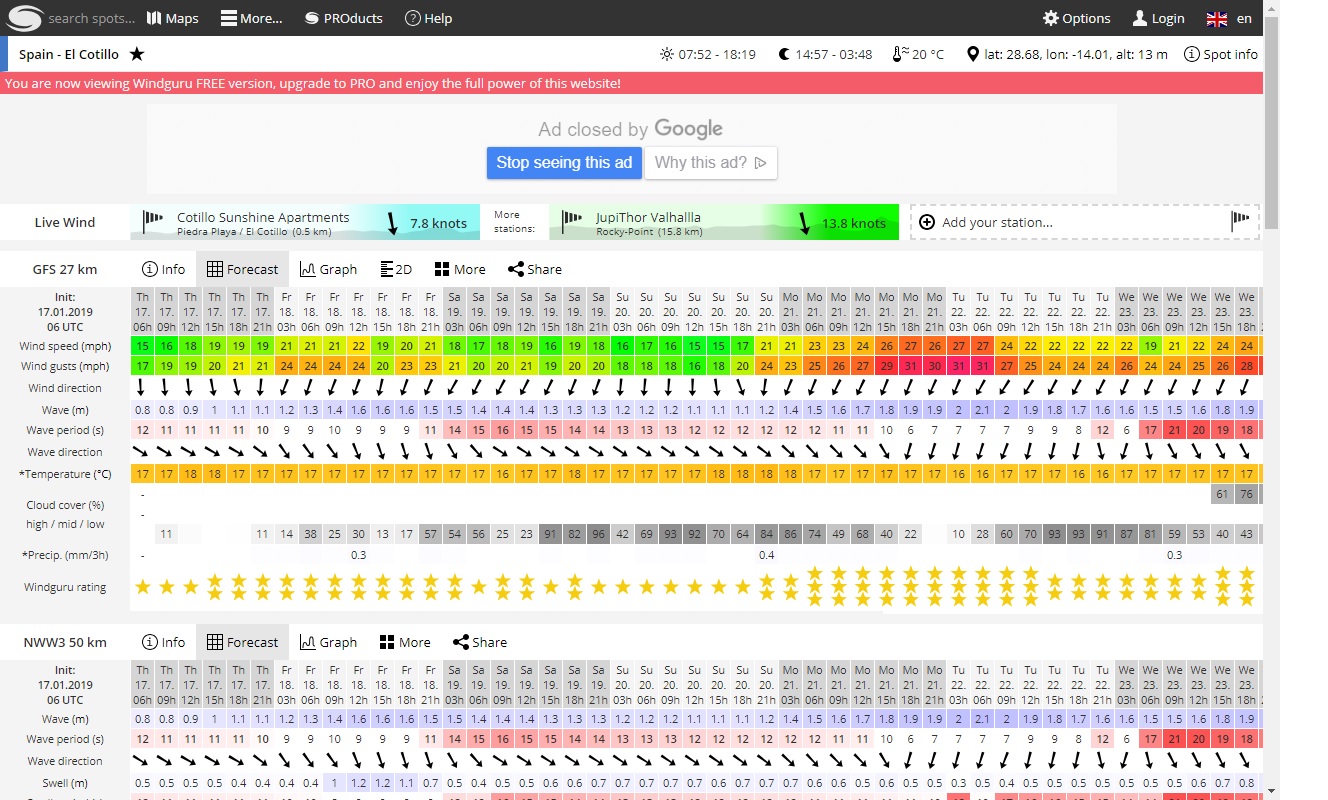Click the upgrade to PRO banner

tap(631, 83)
